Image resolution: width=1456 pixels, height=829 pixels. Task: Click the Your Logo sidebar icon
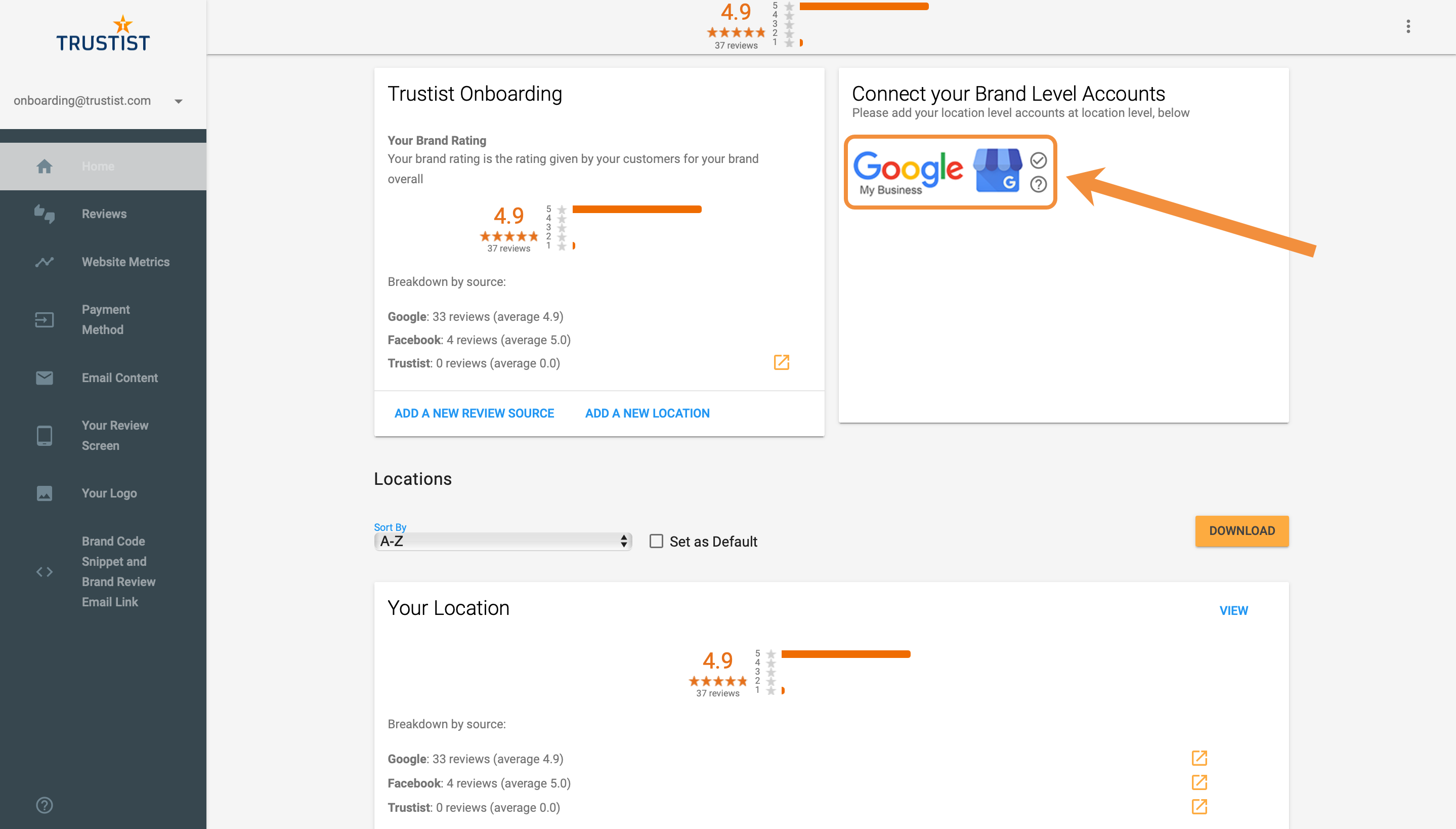click(44, 493)
